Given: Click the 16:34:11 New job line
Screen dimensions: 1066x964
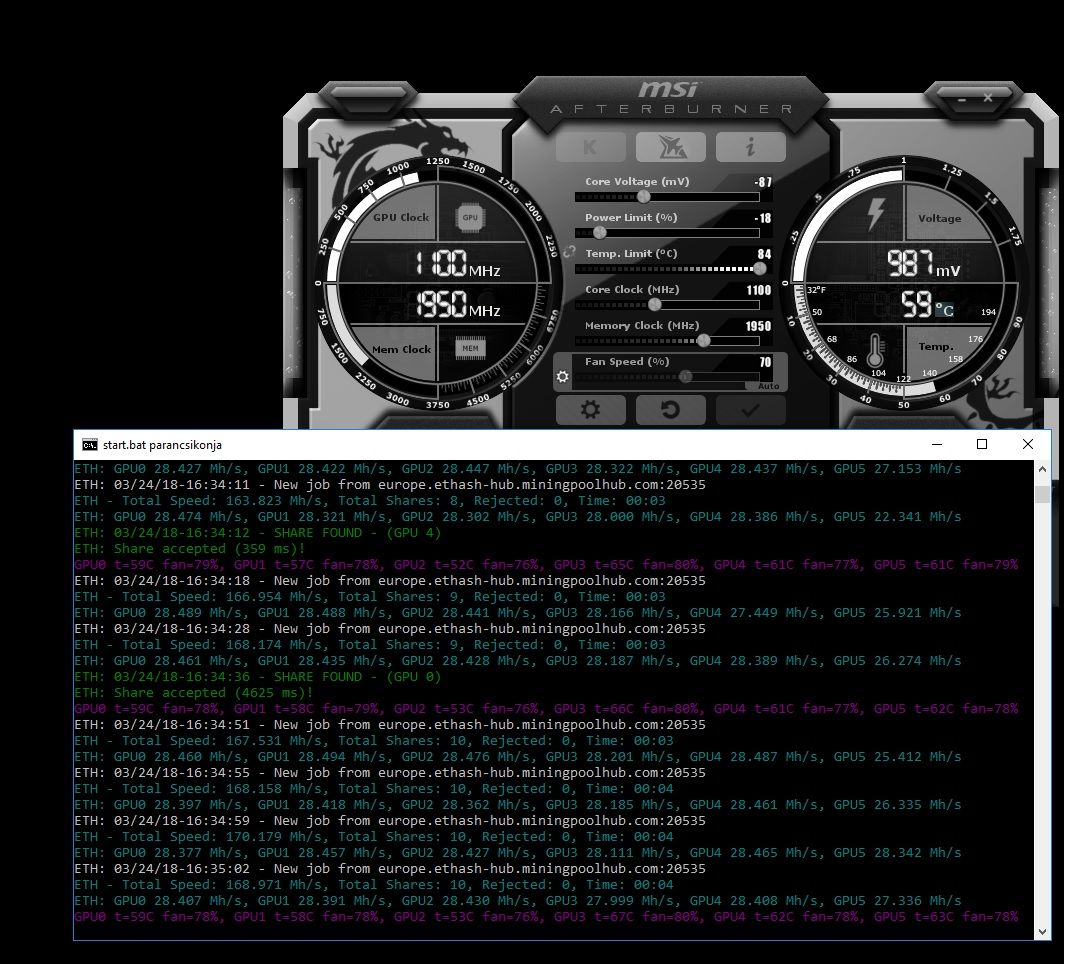Looking at the screenshot, I should tap(390, 485).
